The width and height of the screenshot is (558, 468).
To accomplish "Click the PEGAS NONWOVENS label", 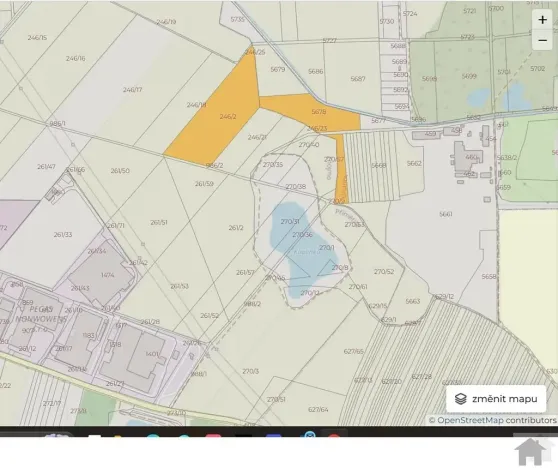I will [41, 314].
